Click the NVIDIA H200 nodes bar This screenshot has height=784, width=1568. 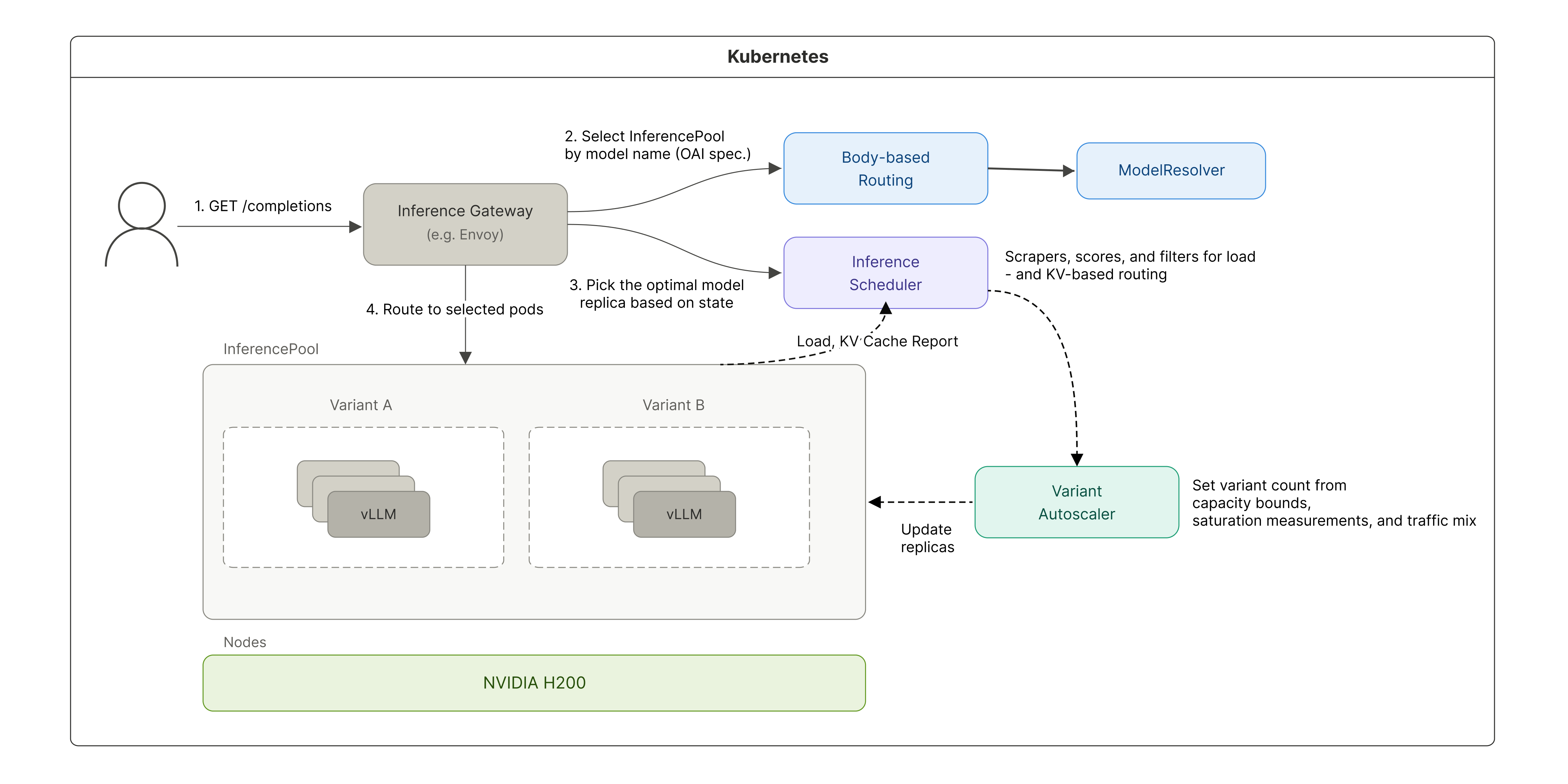coord(534,683)
